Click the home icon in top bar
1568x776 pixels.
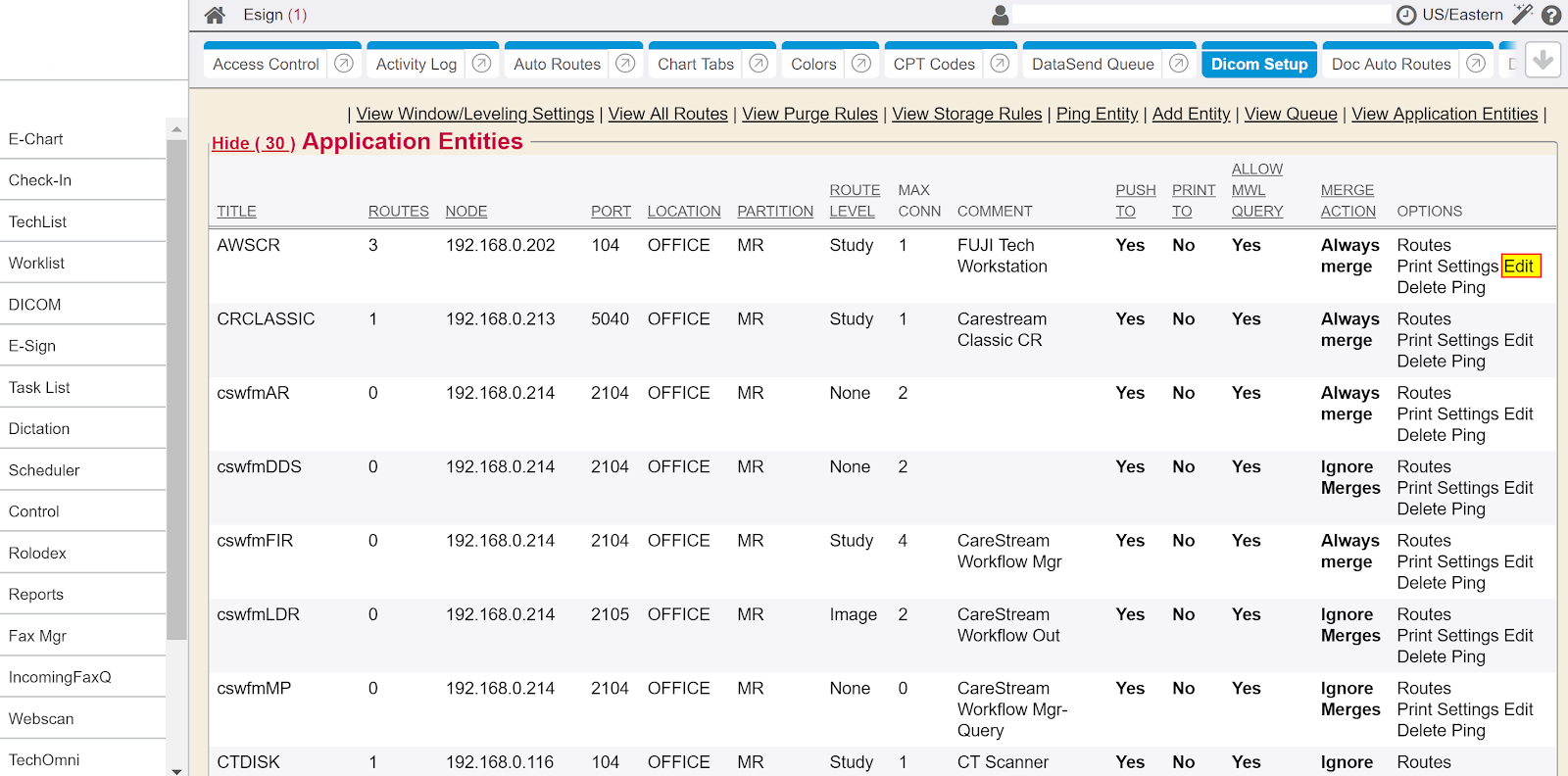tap(215, 15)
